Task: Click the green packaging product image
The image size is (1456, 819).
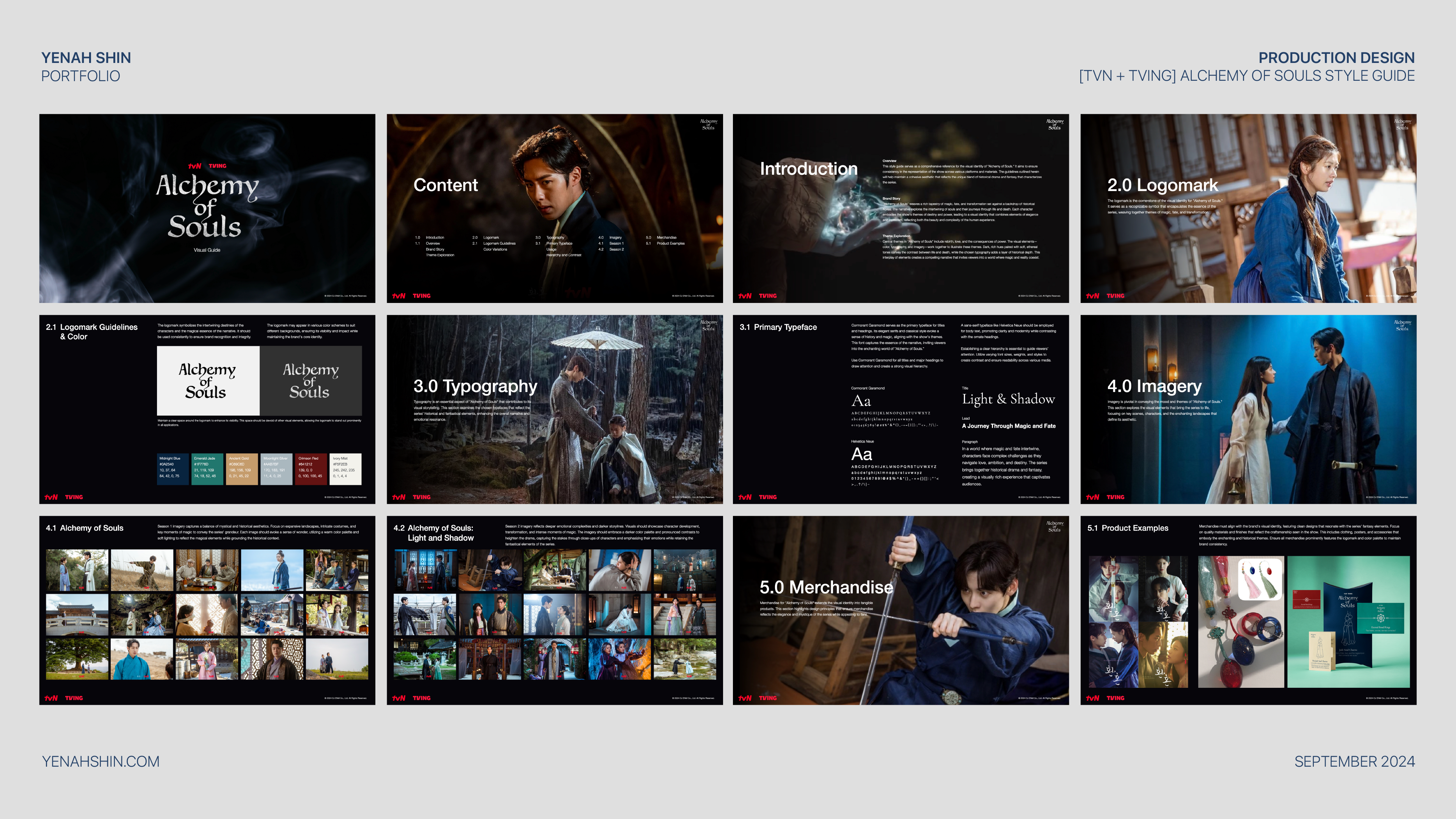Action: pyautogui.click(x=1348, y=622)
